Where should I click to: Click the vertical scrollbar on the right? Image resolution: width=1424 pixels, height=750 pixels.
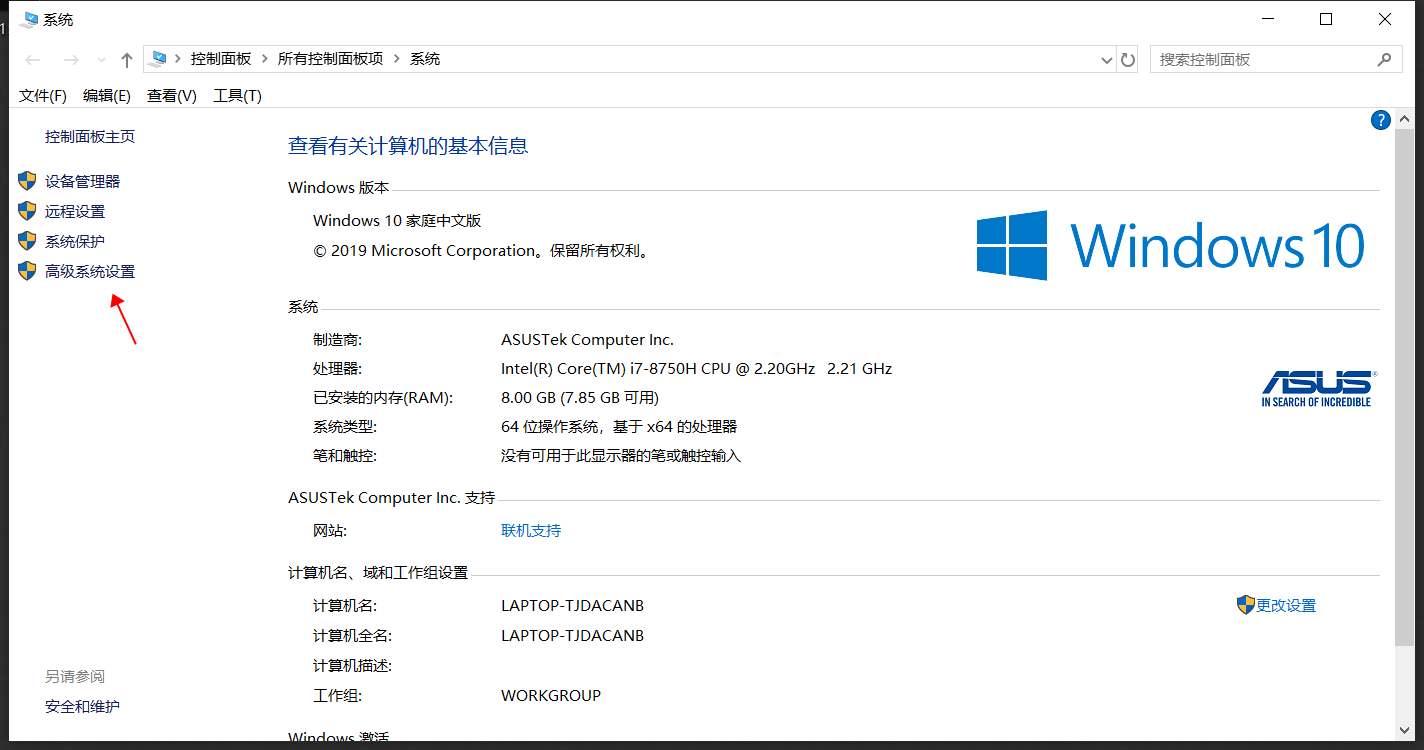(1404, 386)
